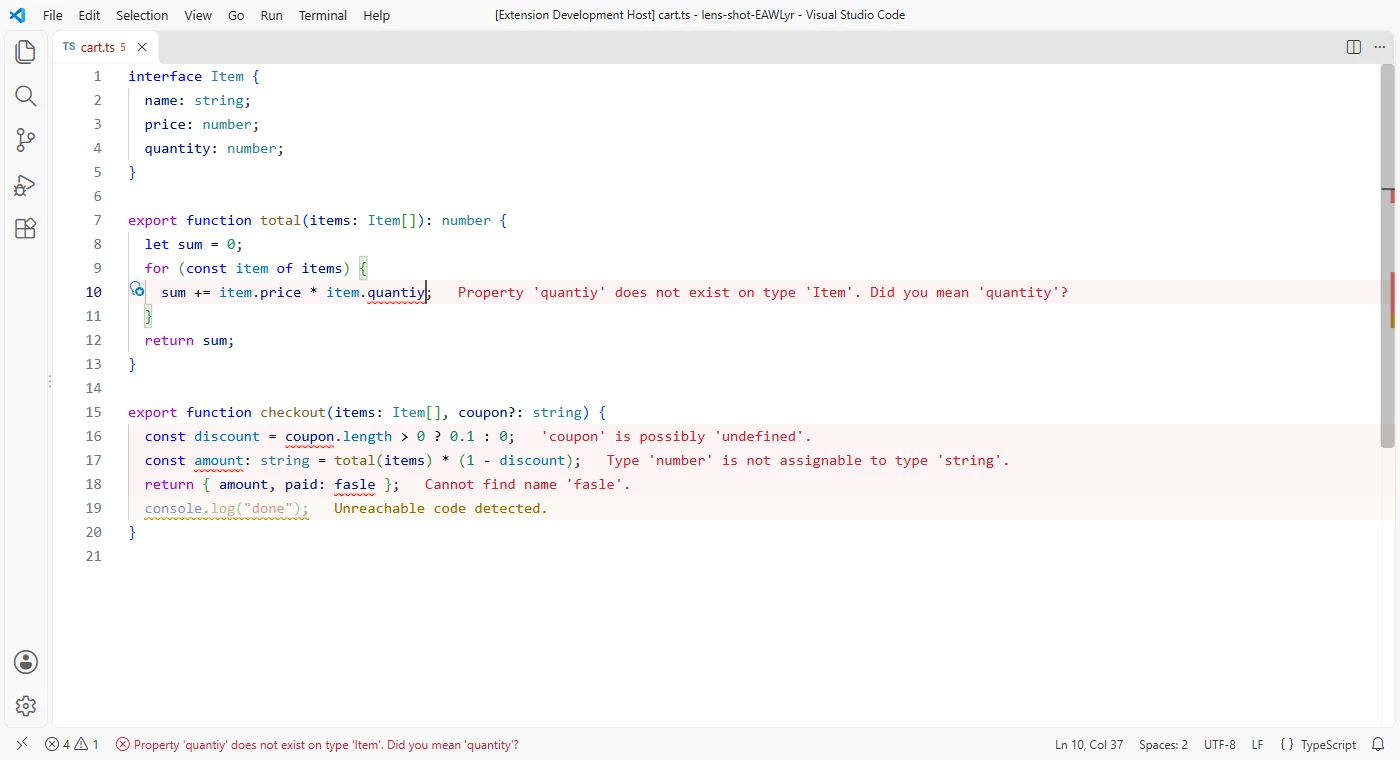
Task: Click the status bar 'quantiy' error message
Action: (317, 744)
